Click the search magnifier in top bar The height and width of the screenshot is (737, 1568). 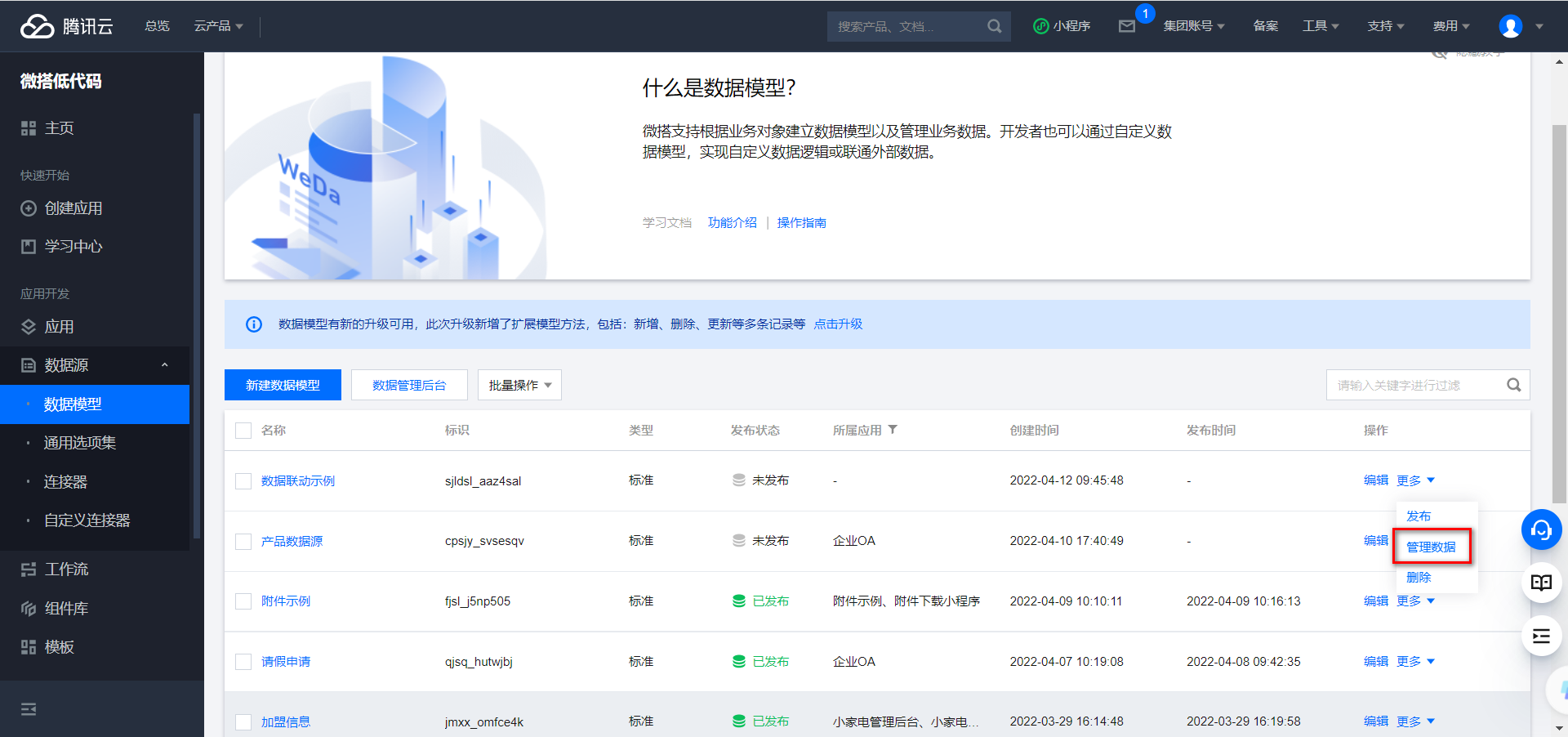(x=994, y=26)
